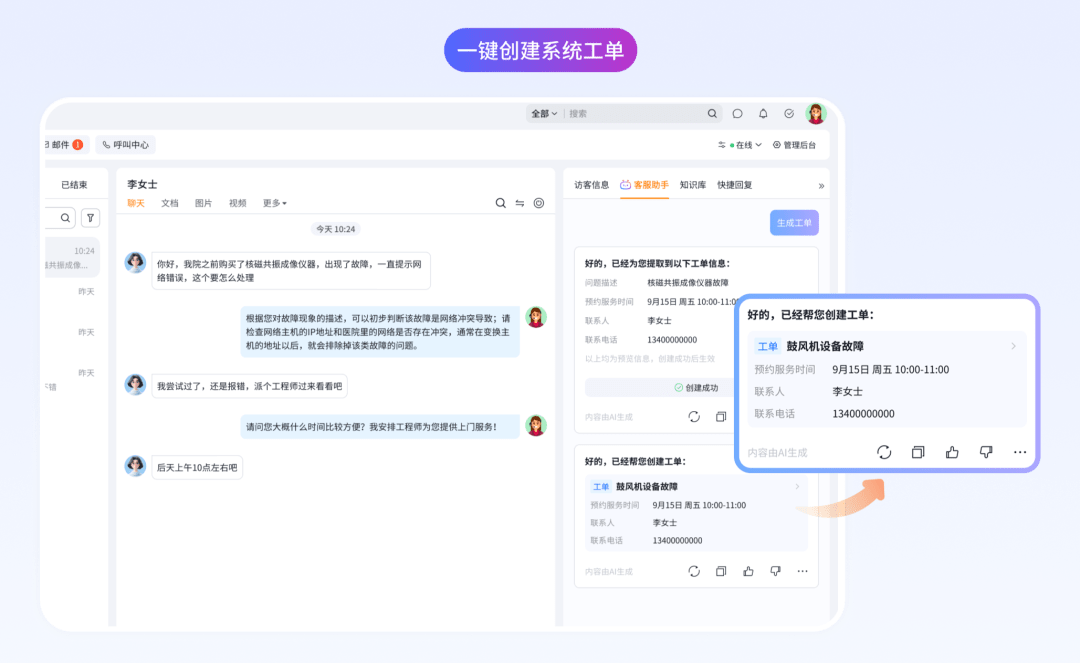Select the 文档 tab in the chat
The width and height of the screenshot is (1080, 663).
click(170, 203)
